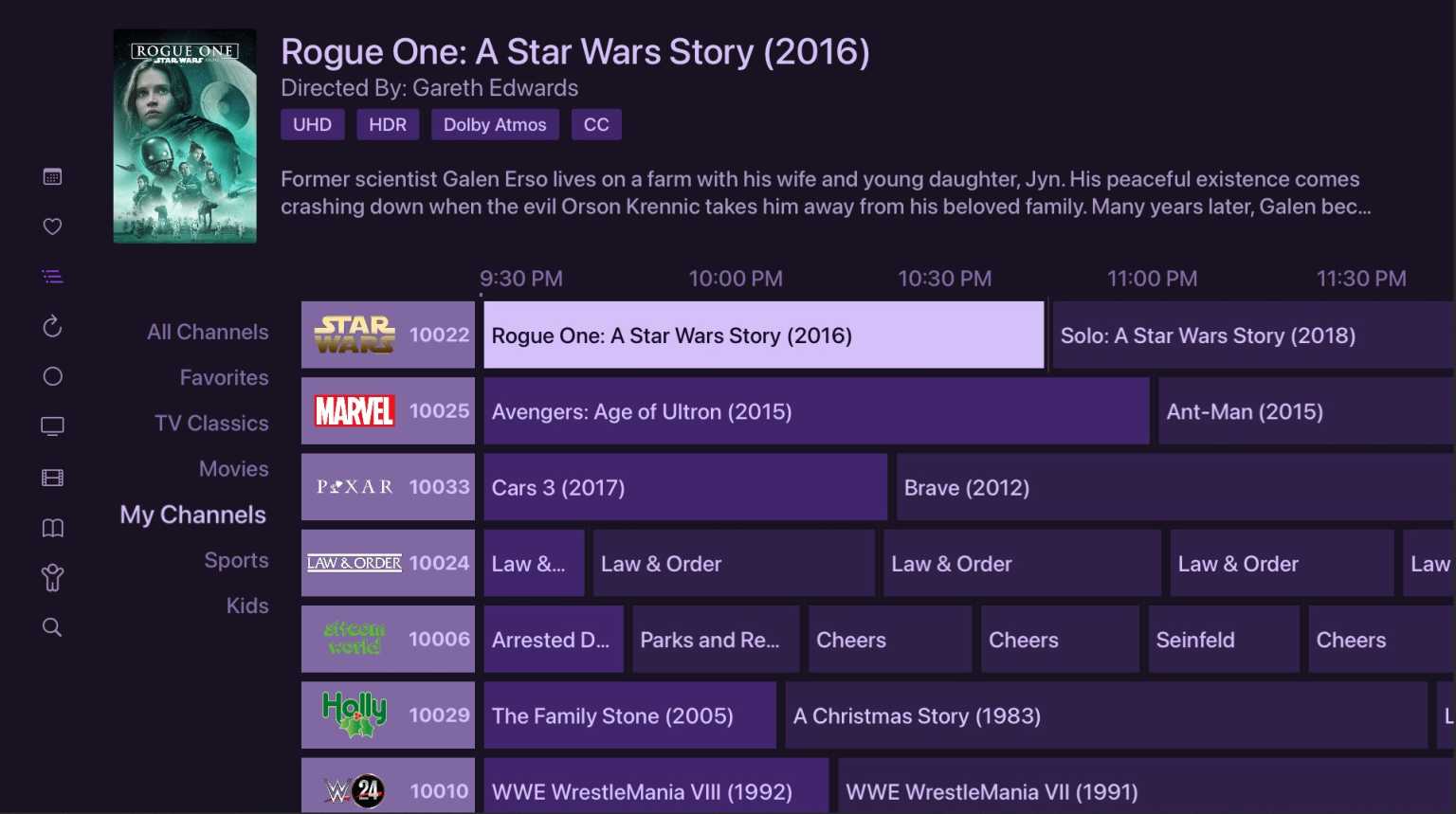Select the replay/refresh icon in sidebar
This screenshot has width=1456, height=814.
coord(52,326)
